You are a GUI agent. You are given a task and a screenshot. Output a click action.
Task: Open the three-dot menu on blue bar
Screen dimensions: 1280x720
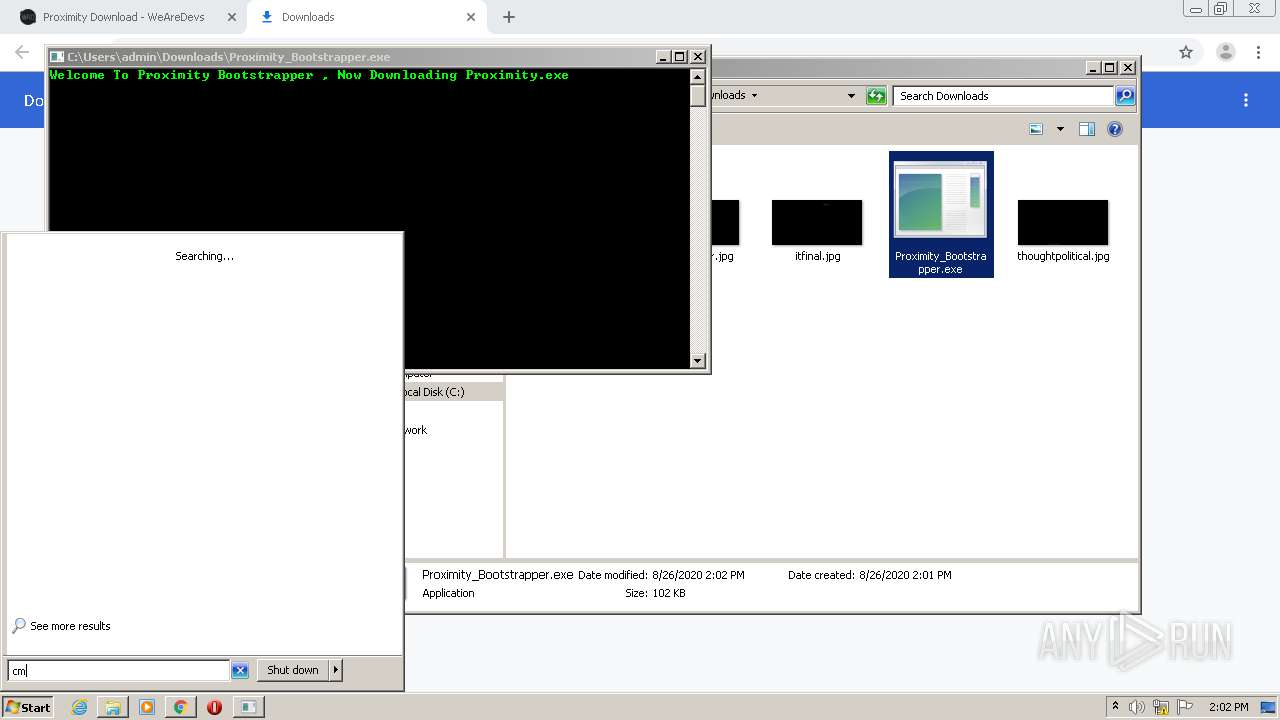1246,100
